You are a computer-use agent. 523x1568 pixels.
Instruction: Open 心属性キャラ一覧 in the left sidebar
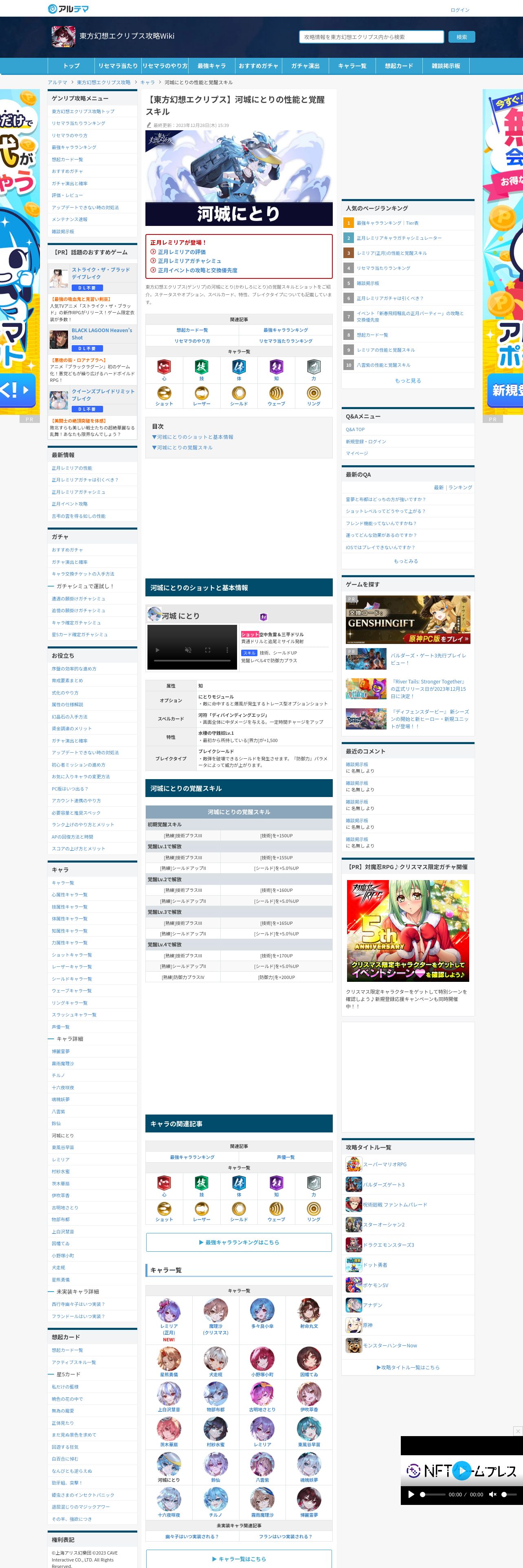[x=69, y=895]
